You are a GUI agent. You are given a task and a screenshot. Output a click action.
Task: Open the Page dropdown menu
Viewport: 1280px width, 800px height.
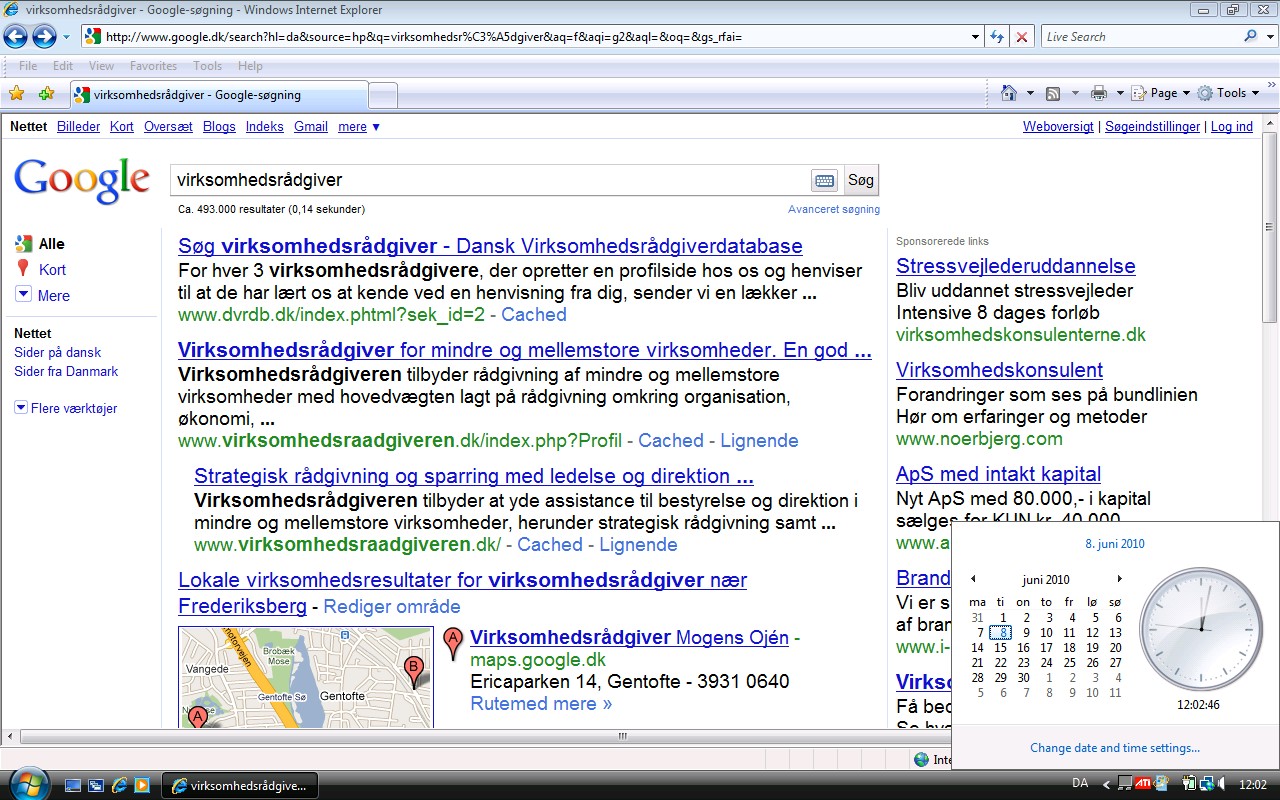point(1162,93)
